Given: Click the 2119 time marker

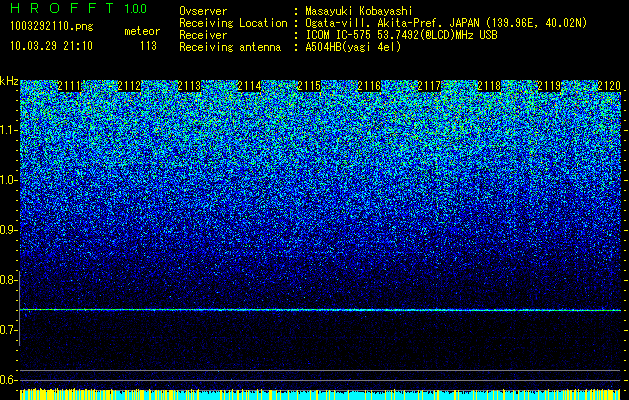Looking at the screenshot, I should pos(549,86).
